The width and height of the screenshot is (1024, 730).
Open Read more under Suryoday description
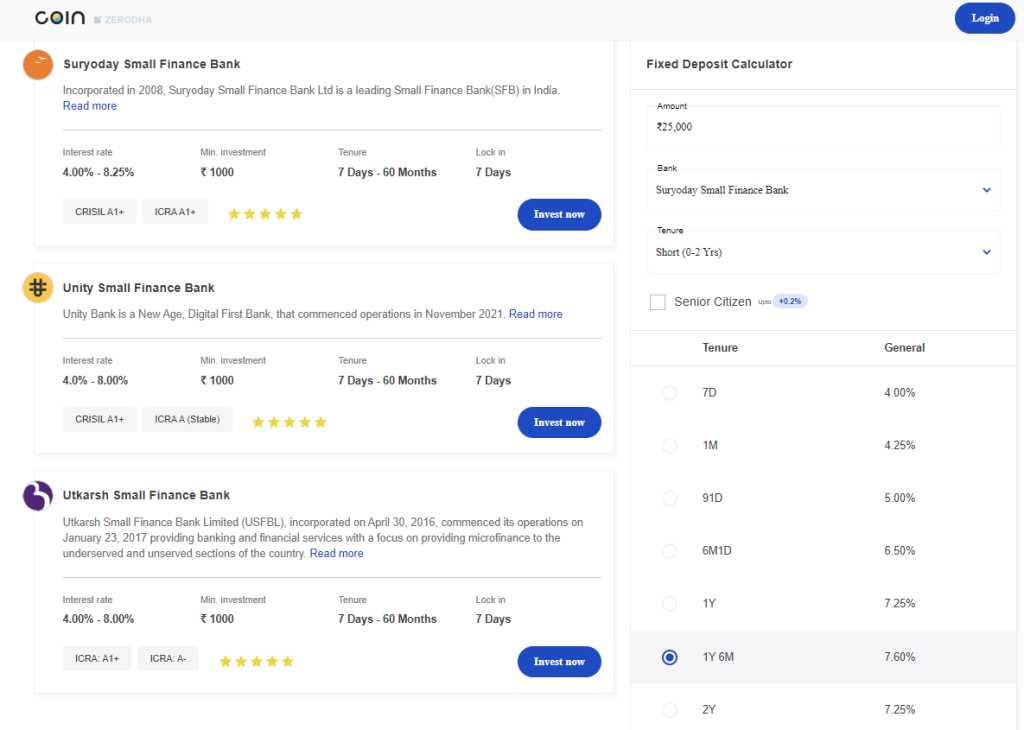point(89,106)
